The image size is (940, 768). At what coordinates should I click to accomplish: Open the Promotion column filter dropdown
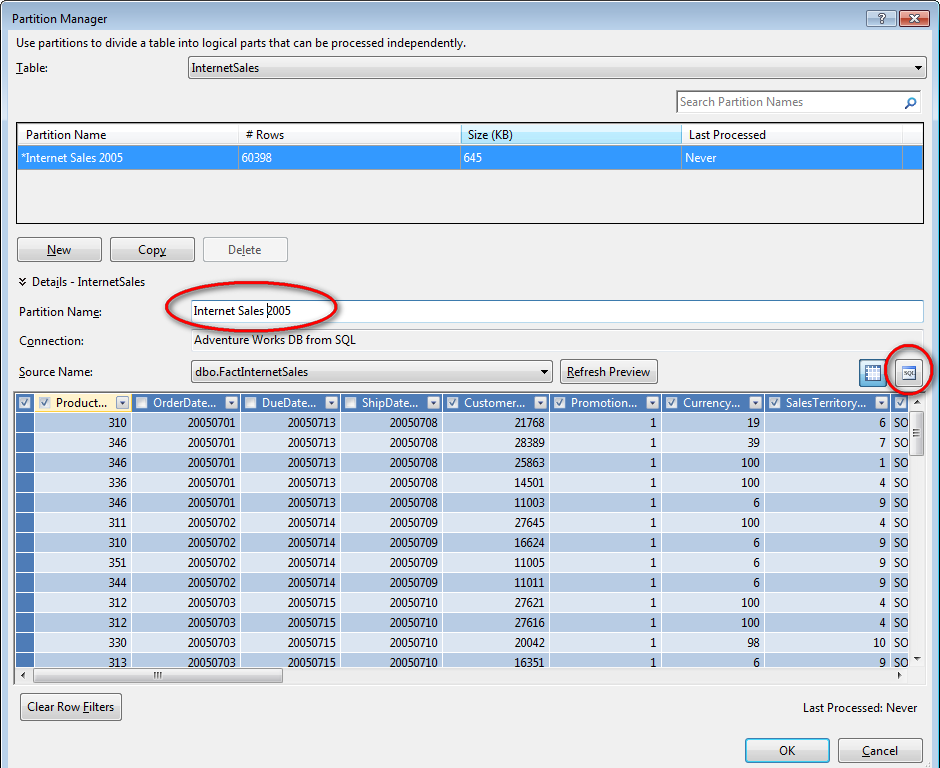tap(652, 403)
